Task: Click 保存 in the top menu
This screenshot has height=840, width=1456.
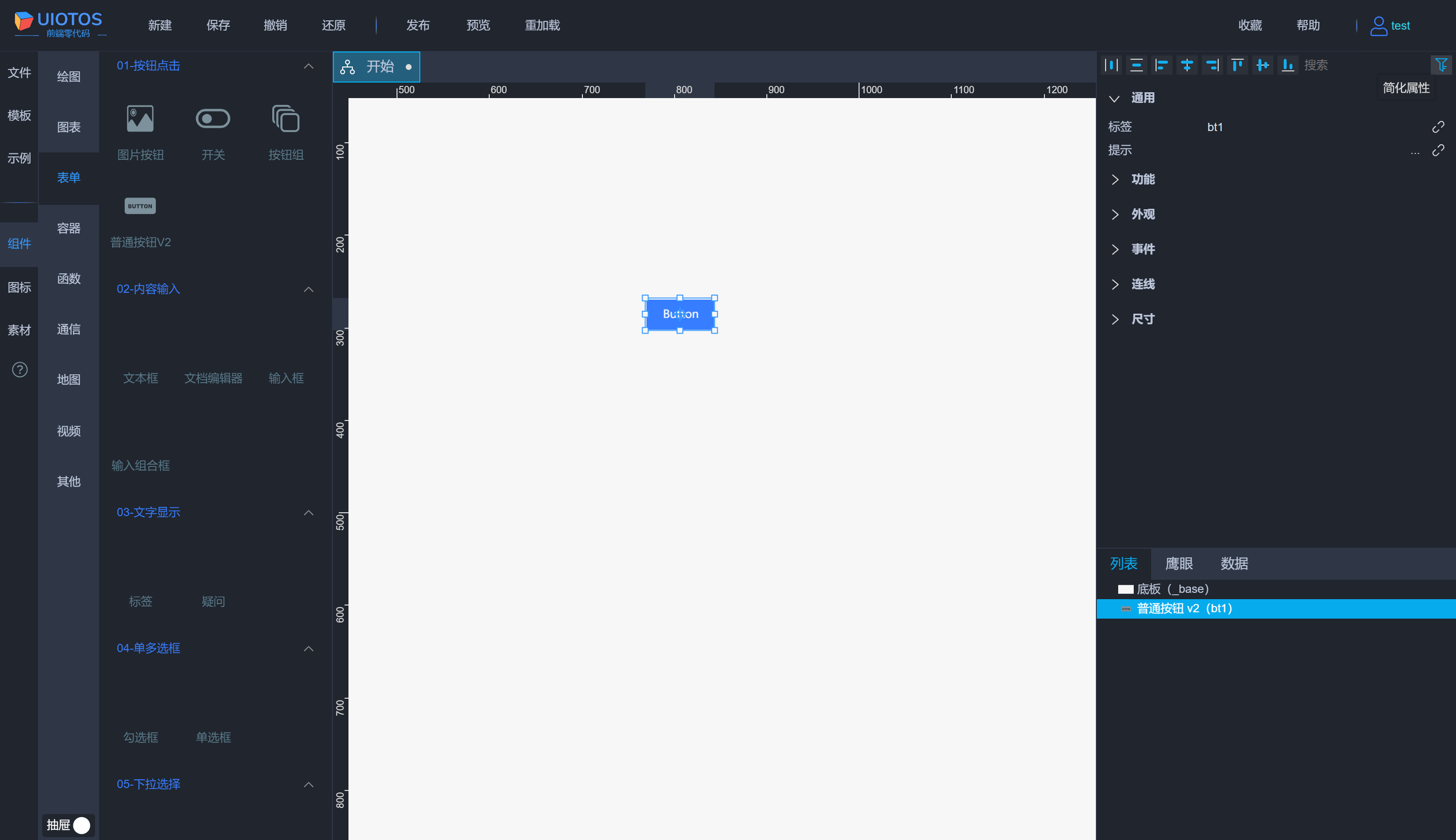Action: coord(218,25)
